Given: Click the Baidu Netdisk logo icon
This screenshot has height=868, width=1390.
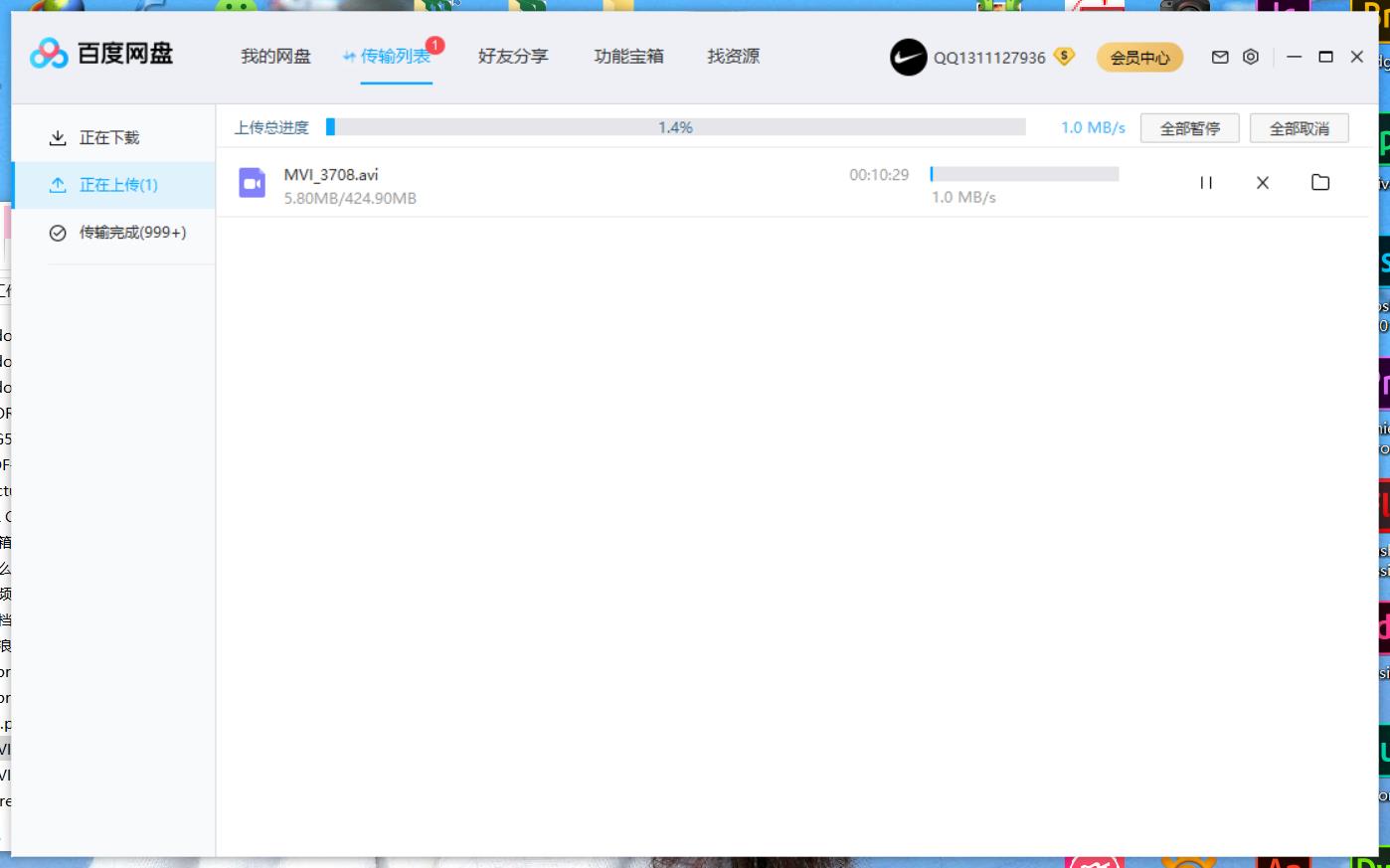Looking at the screenshot, I should (45, 55).
